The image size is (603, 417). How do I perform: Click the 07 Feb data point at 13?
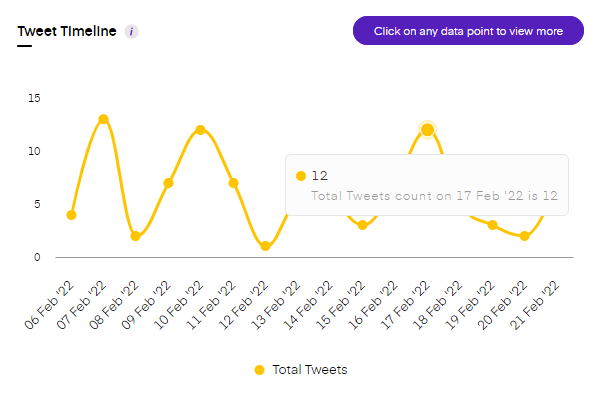coord(103,119)
